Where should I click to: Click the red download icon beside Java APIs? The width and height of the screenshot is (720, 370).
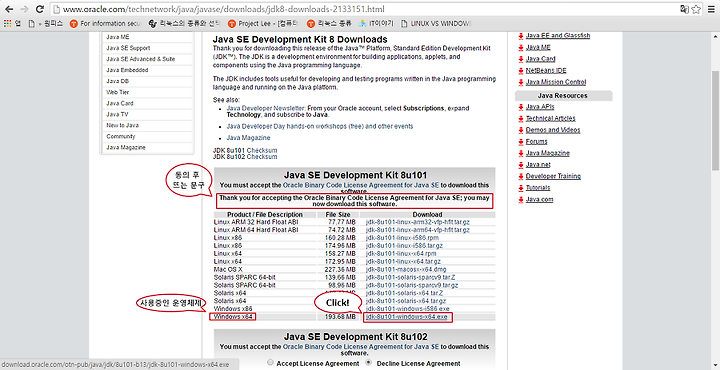pyautogui.click(x=521, y=107)
